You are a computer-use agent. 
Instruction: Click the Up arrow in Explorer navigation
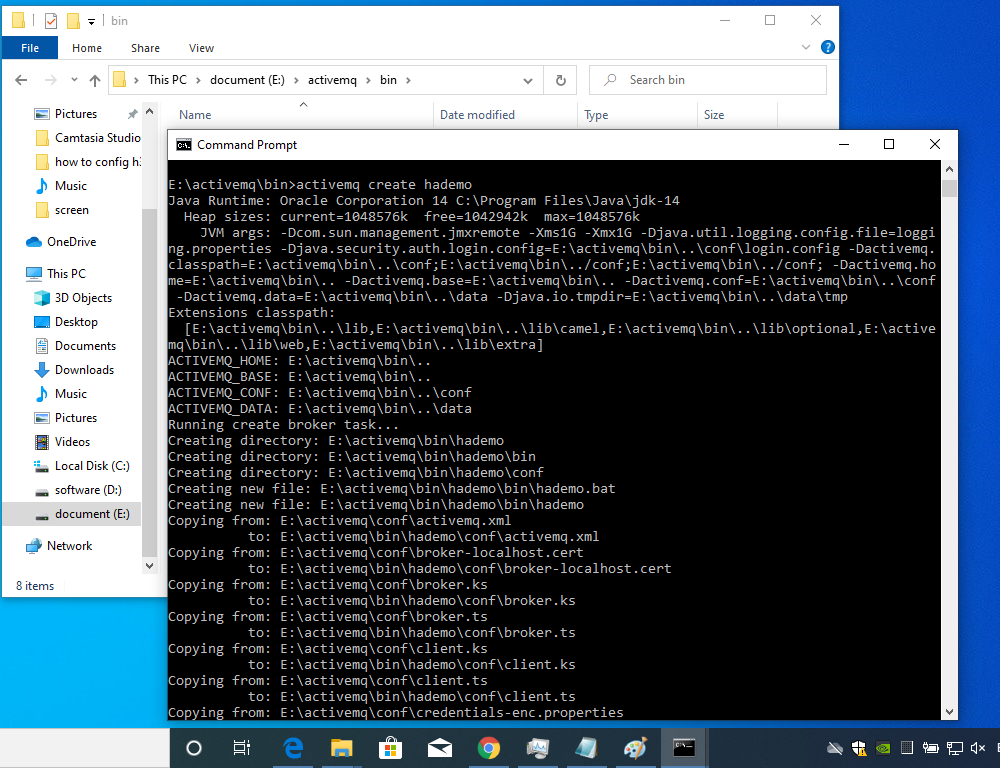95,80
